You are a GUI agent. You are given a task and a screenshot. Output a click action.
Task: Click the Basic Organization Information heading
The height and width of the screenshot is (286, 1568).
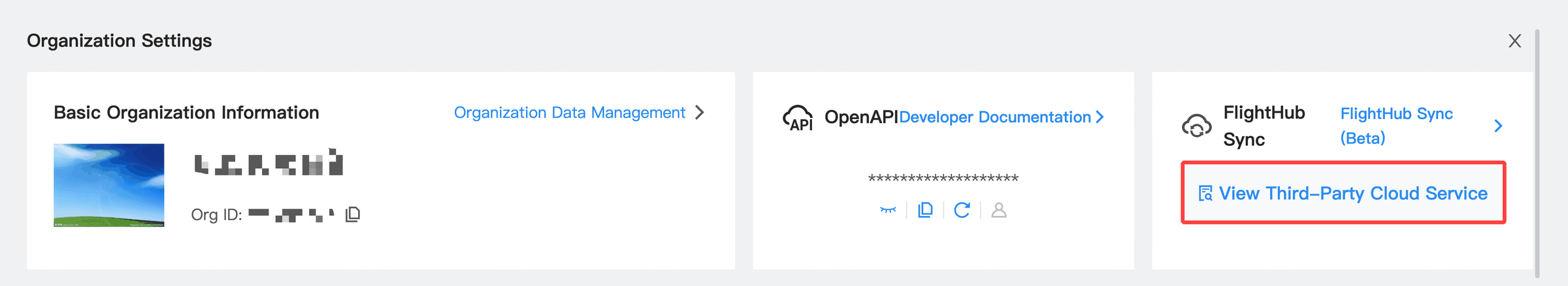[186, 113]
